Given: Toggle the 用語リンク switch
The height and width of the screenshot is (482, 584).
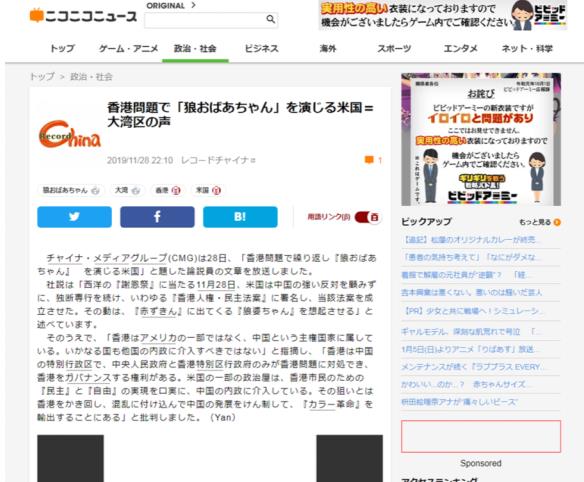Looking at the screenshot, I should [367, 217].
